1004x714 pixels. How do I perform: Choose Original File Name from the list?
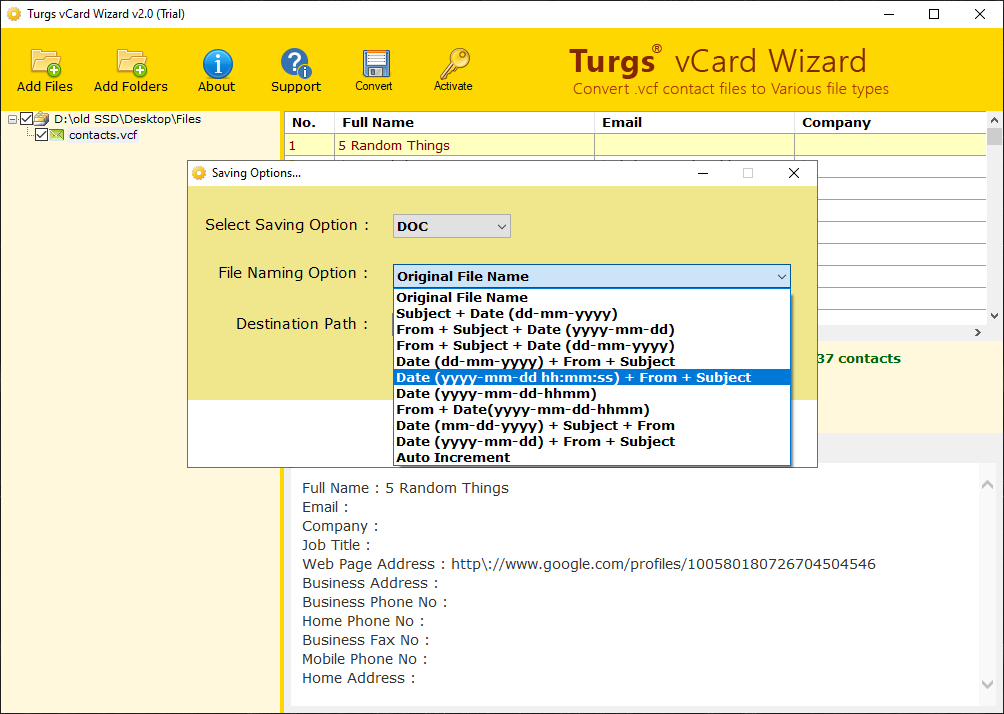coord(592,298)
